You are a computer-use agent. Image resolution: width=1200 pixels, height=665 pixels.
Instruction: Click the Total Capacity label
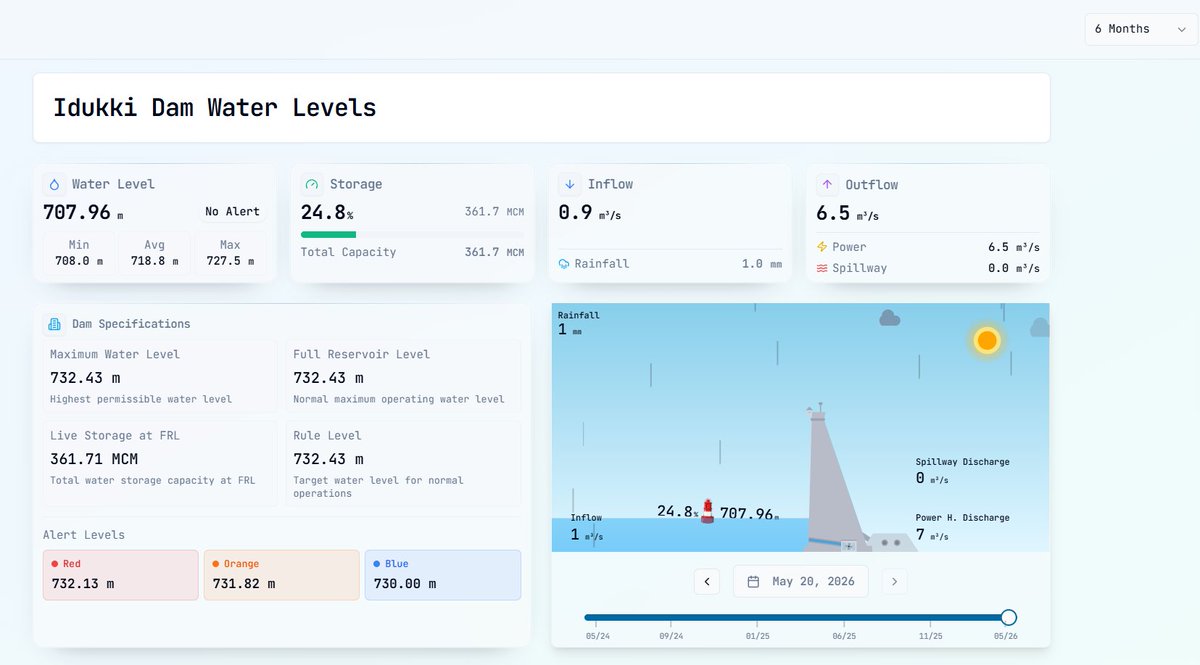(x=349, y=252)
